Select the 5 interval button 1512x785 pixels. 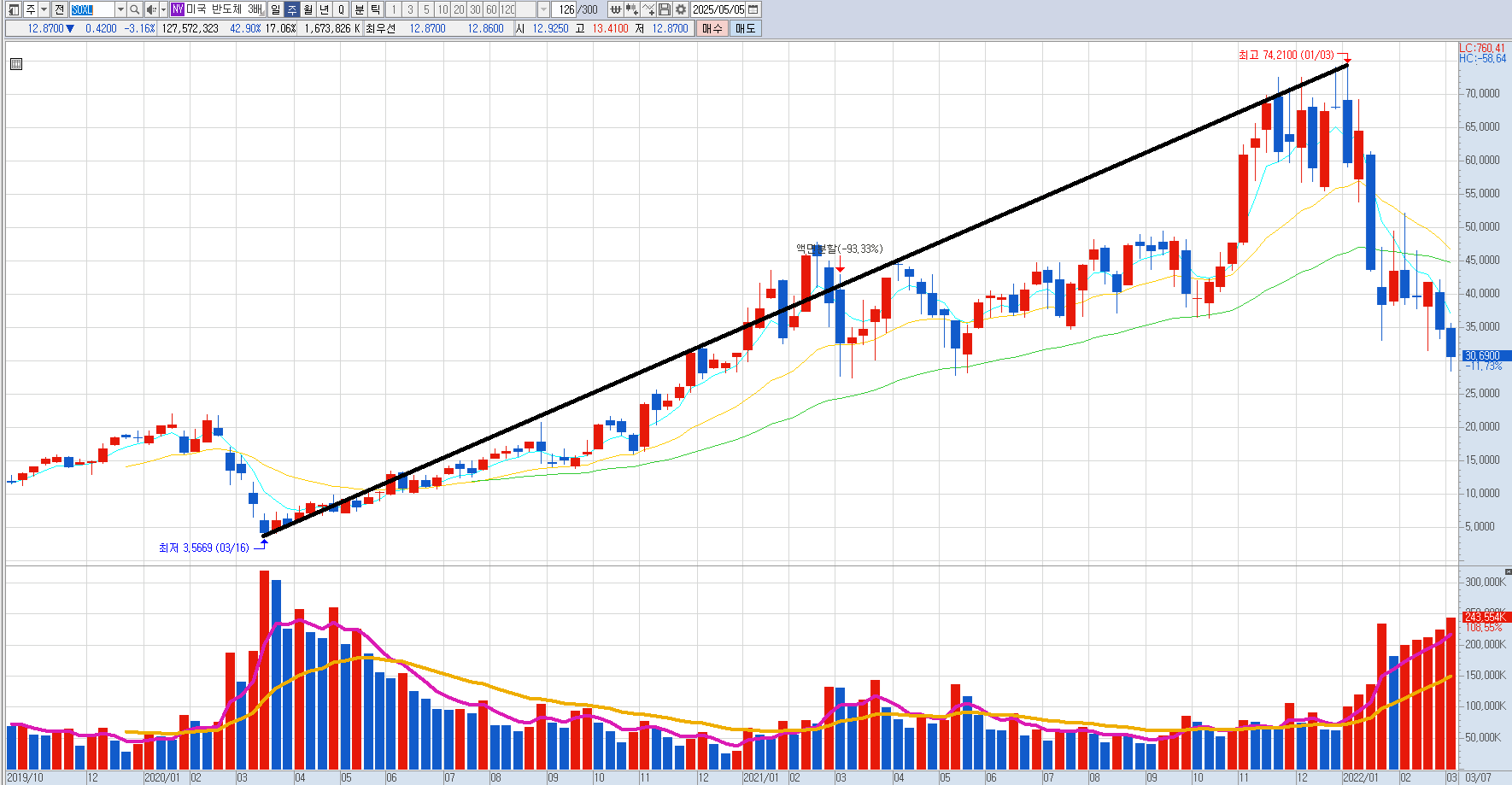[426, 9]
